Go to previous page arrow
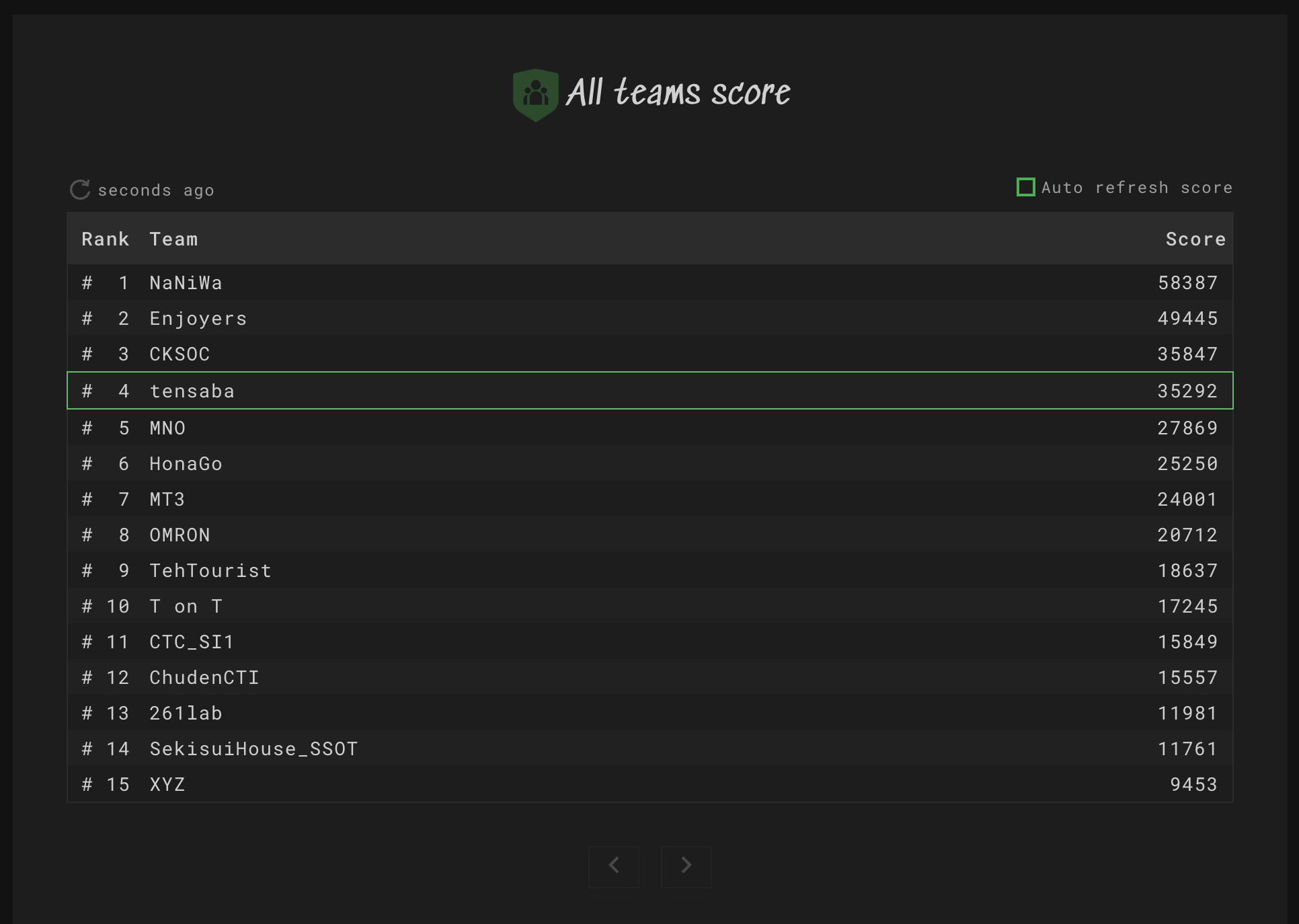 tap(613, 866)
